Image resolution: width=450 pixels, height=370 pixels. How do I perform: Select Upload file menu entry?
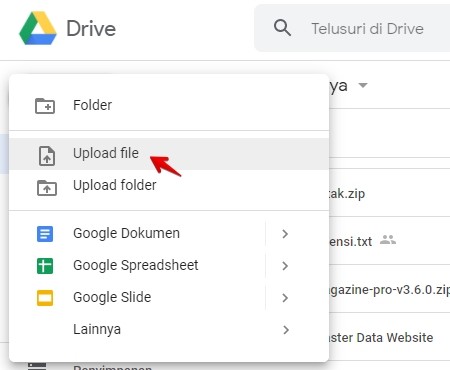(x=169, y=154)
